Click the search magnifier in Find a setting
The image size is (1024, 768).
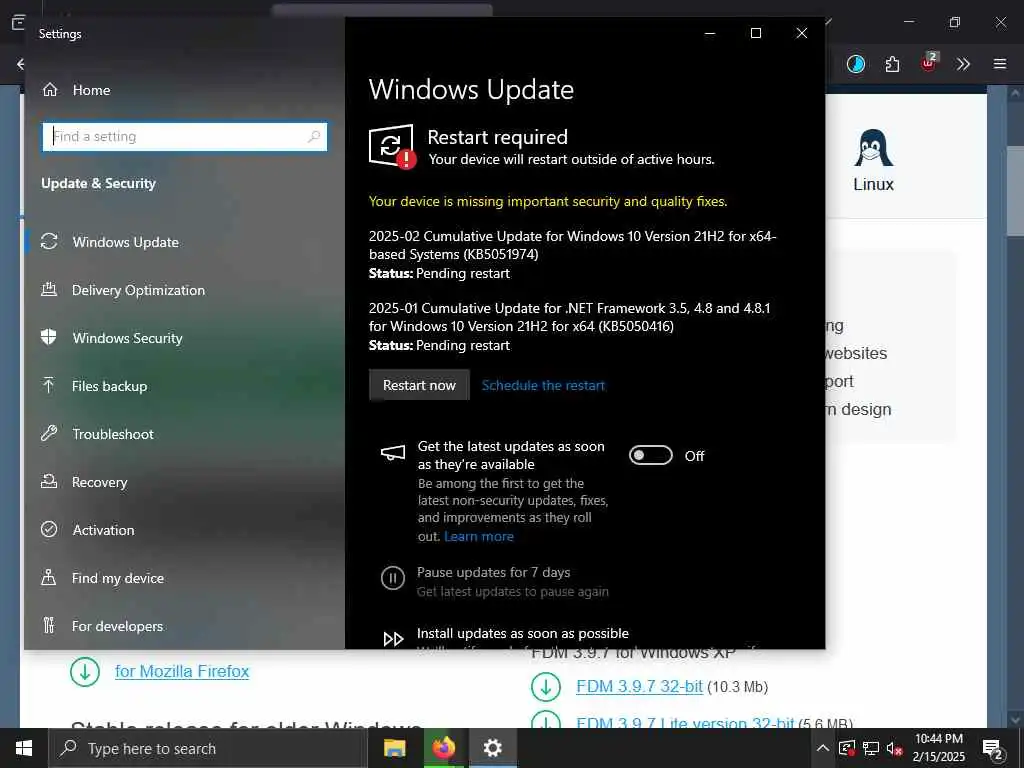(x=314, y=136)
